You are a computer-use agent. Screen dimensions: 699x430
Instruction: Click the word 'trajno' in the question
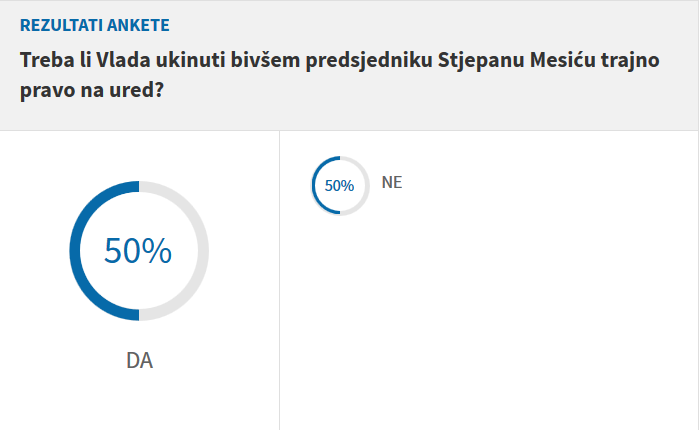point(629,59)
